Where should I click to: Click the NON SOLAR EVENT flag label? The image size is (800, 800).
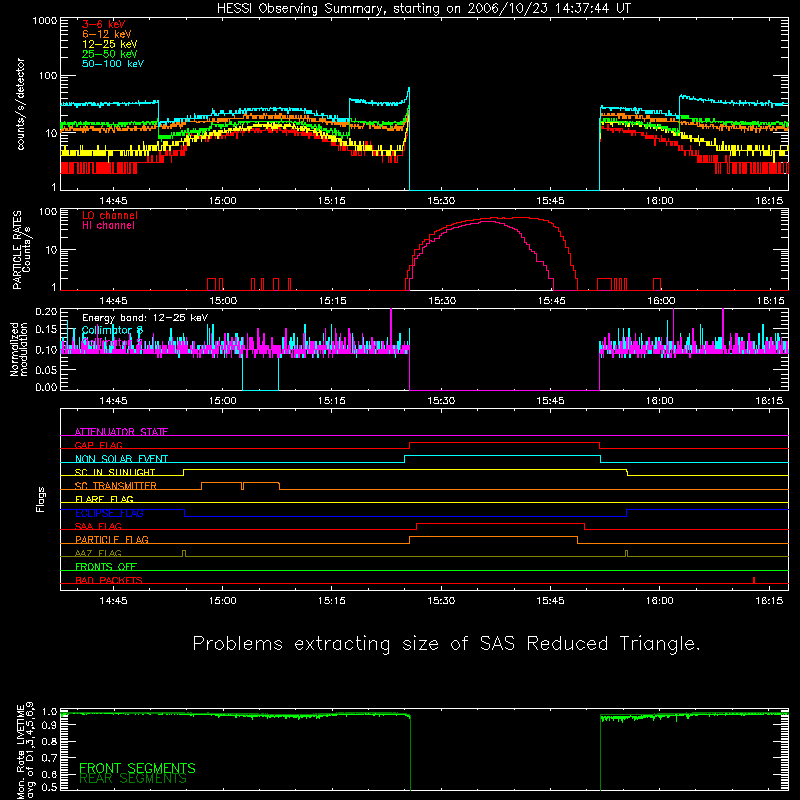tap(121, 459)
